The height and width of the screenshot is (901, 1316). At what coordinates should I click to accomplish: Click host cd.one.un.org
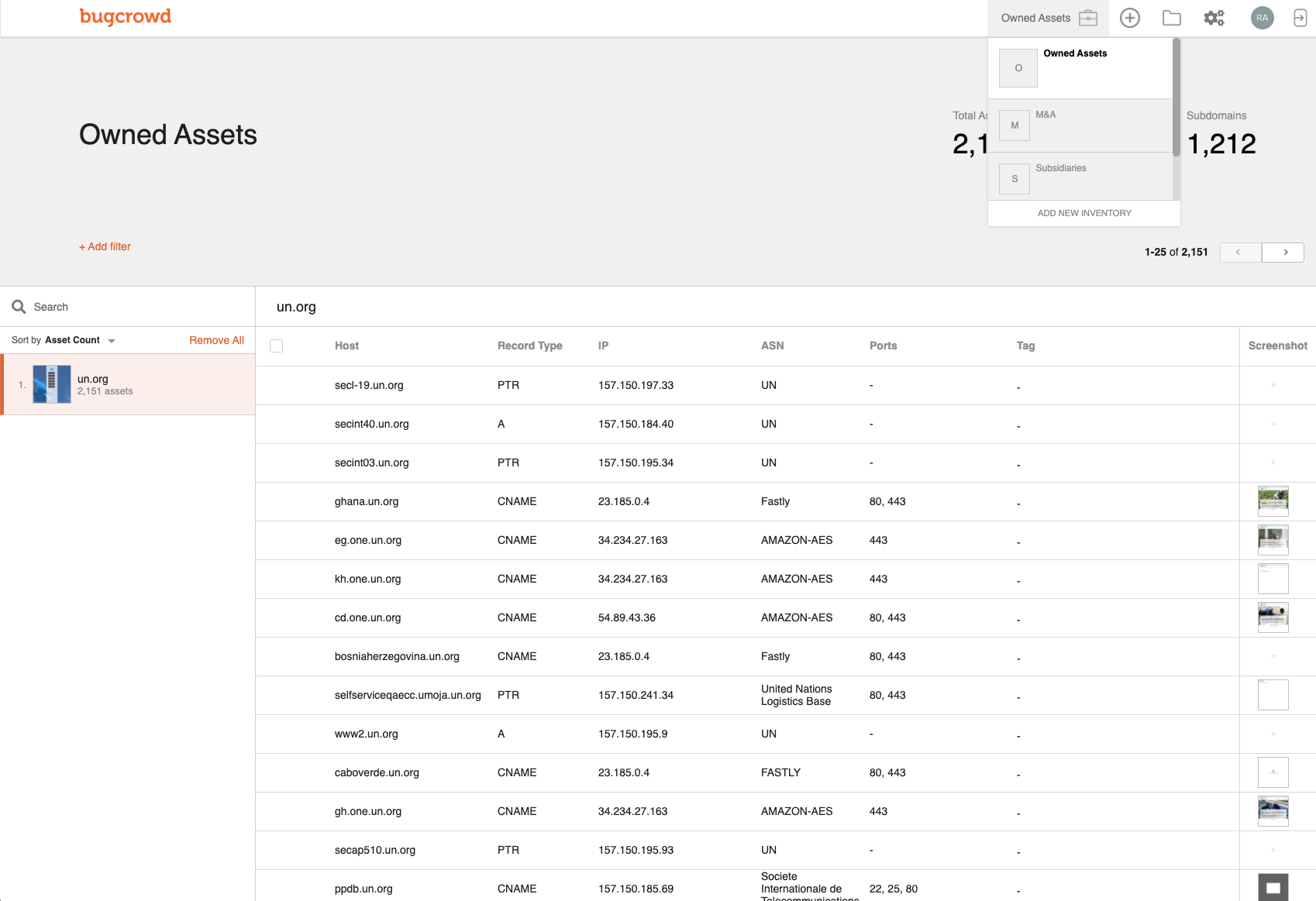tap(367, 617)
